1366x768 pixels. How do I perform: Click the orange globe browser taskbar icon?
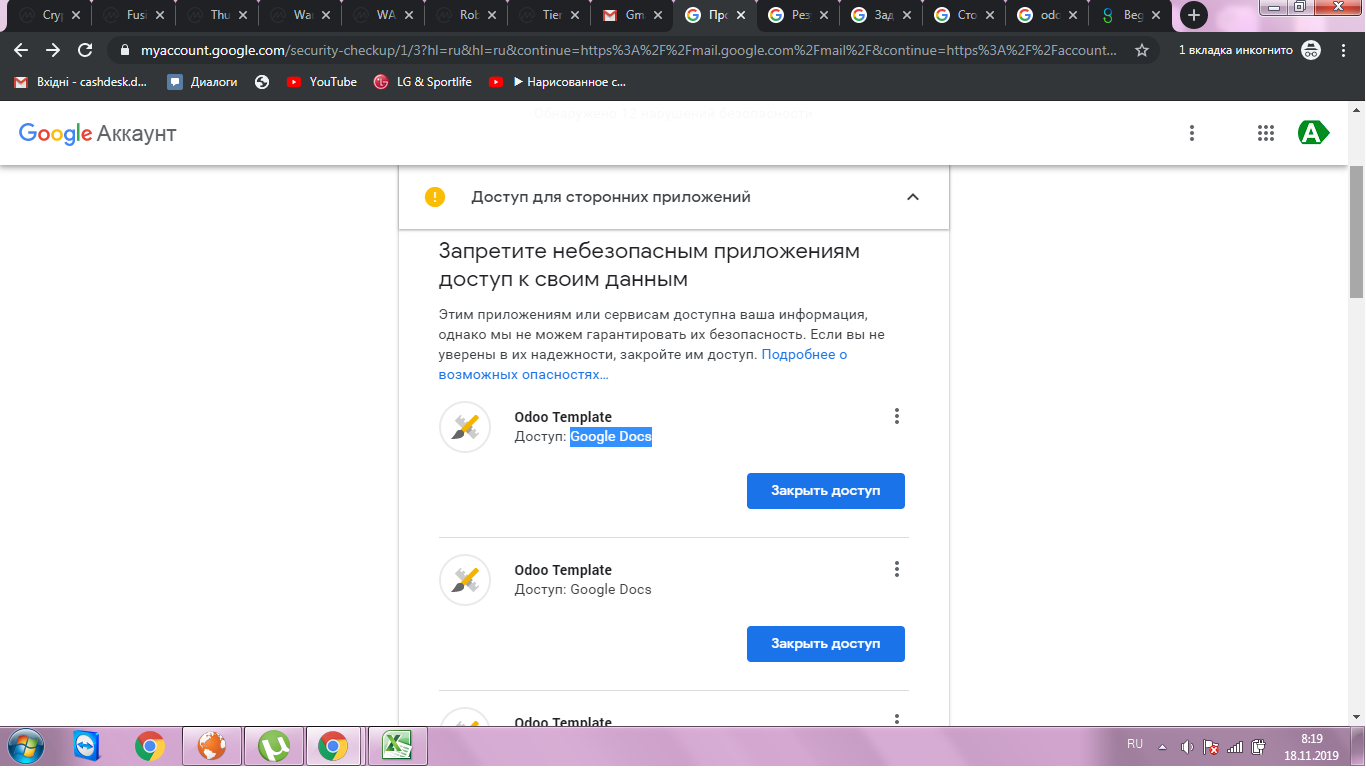click(211, 746)
